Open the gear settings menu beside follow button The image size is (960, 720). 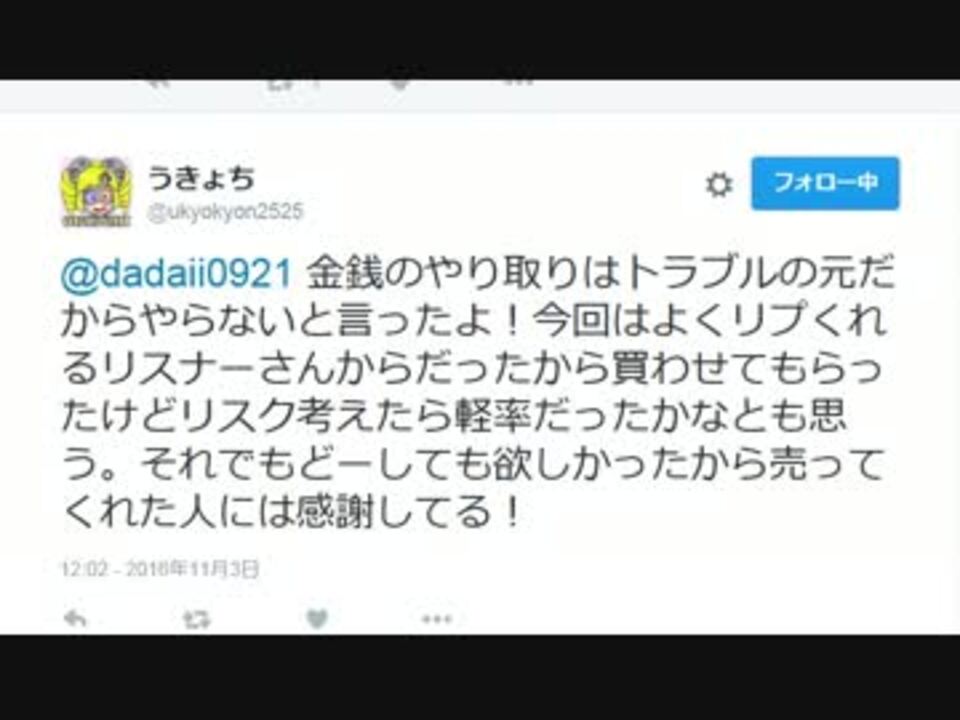[x=719, y=184]
